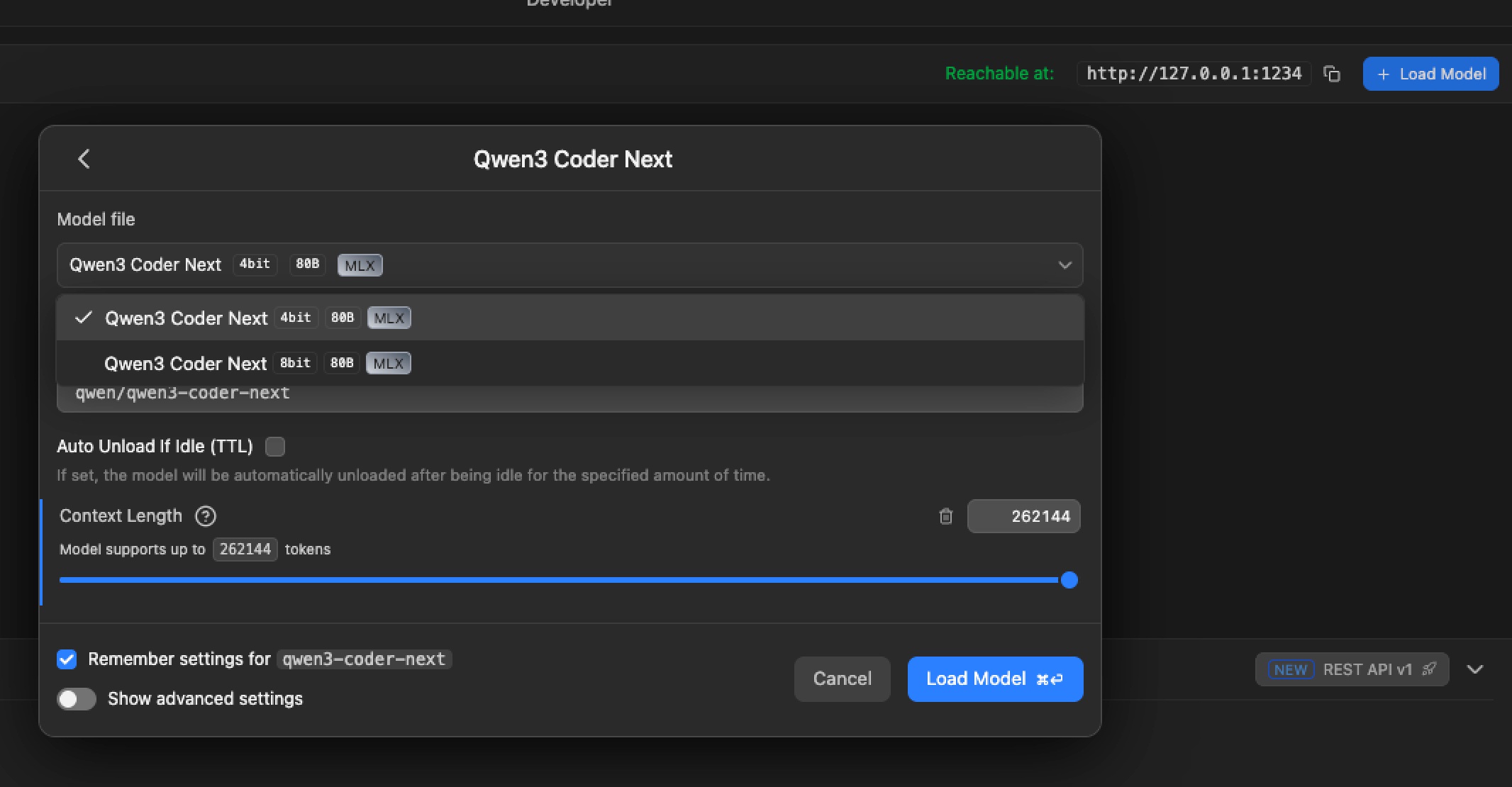Open the Context Length help question mark

206,516
